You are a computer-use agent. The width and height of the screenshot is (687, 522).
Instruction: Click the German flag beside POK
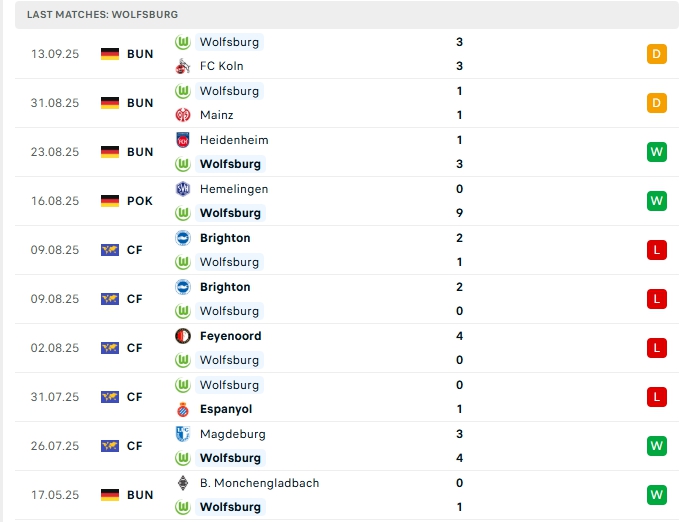110,201
